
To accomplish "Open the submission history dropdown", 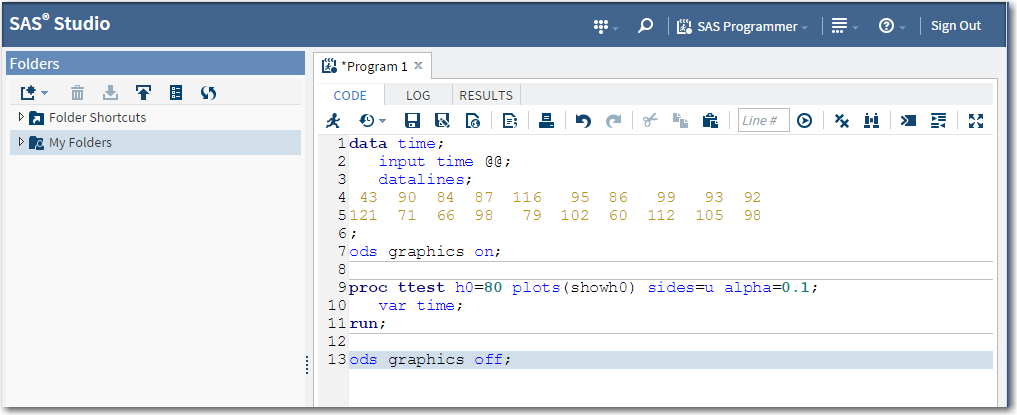I will tap(372, 121).
